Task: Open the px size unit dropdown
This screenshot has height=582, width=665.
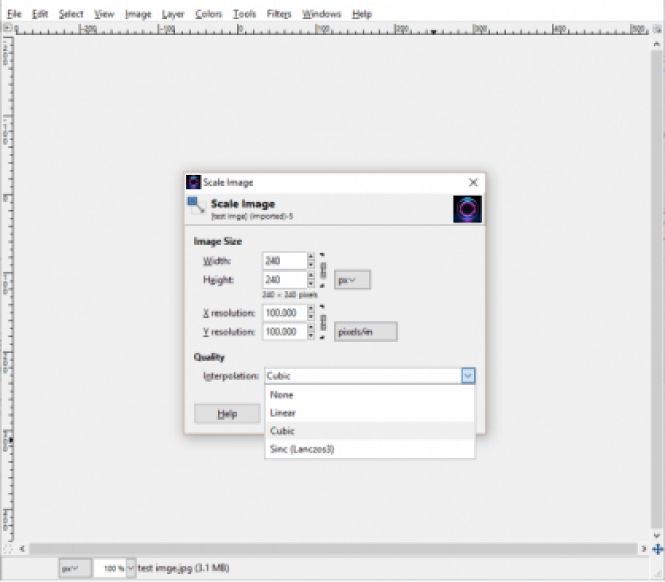Action: [x=352, y=280]
